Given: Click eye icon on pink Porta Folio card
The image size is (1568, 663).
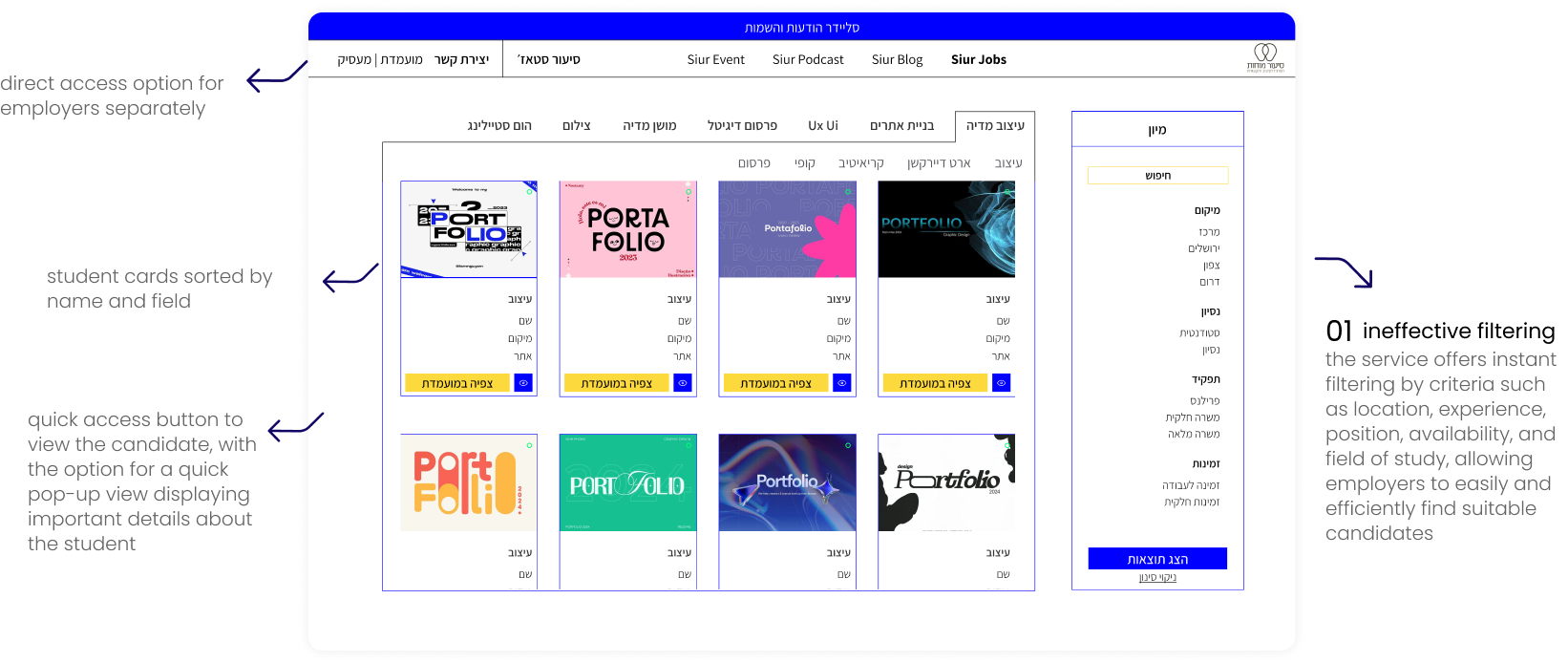Looking at the screenshot, I should point(683,383).
